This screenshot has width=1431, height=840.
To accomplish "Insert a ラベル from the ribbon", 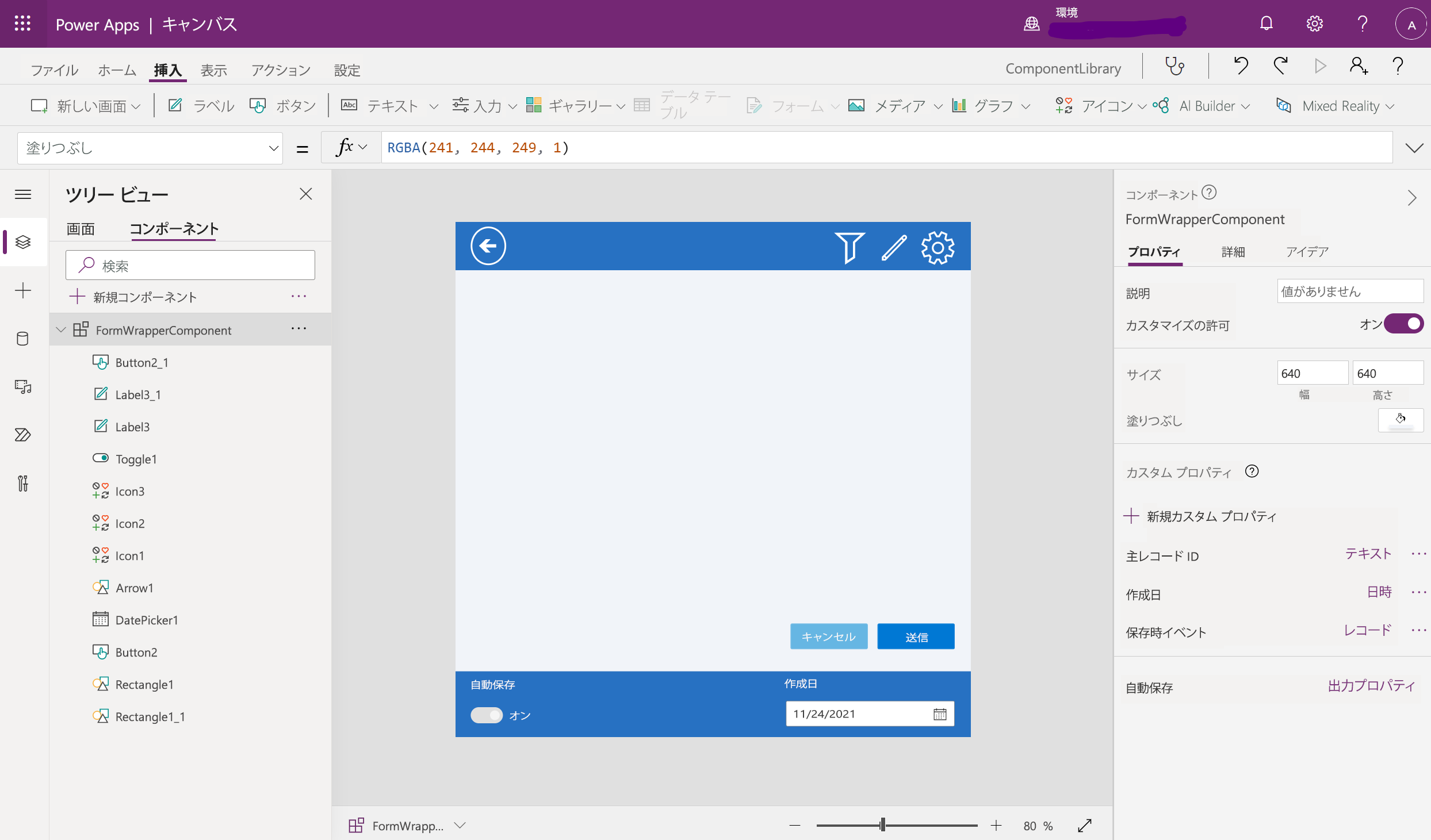I will click(x=201, y=106).
